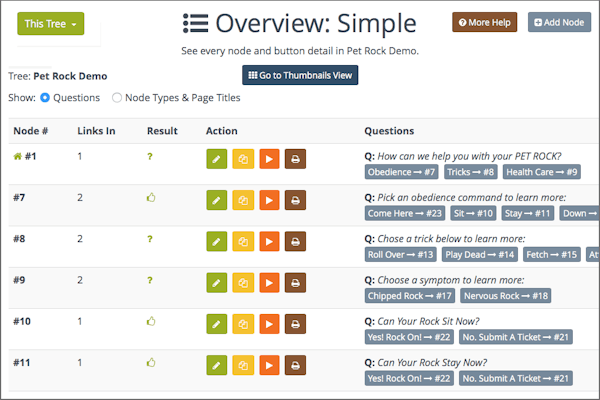
Task: Open More Help
Action: pos(484,22)
